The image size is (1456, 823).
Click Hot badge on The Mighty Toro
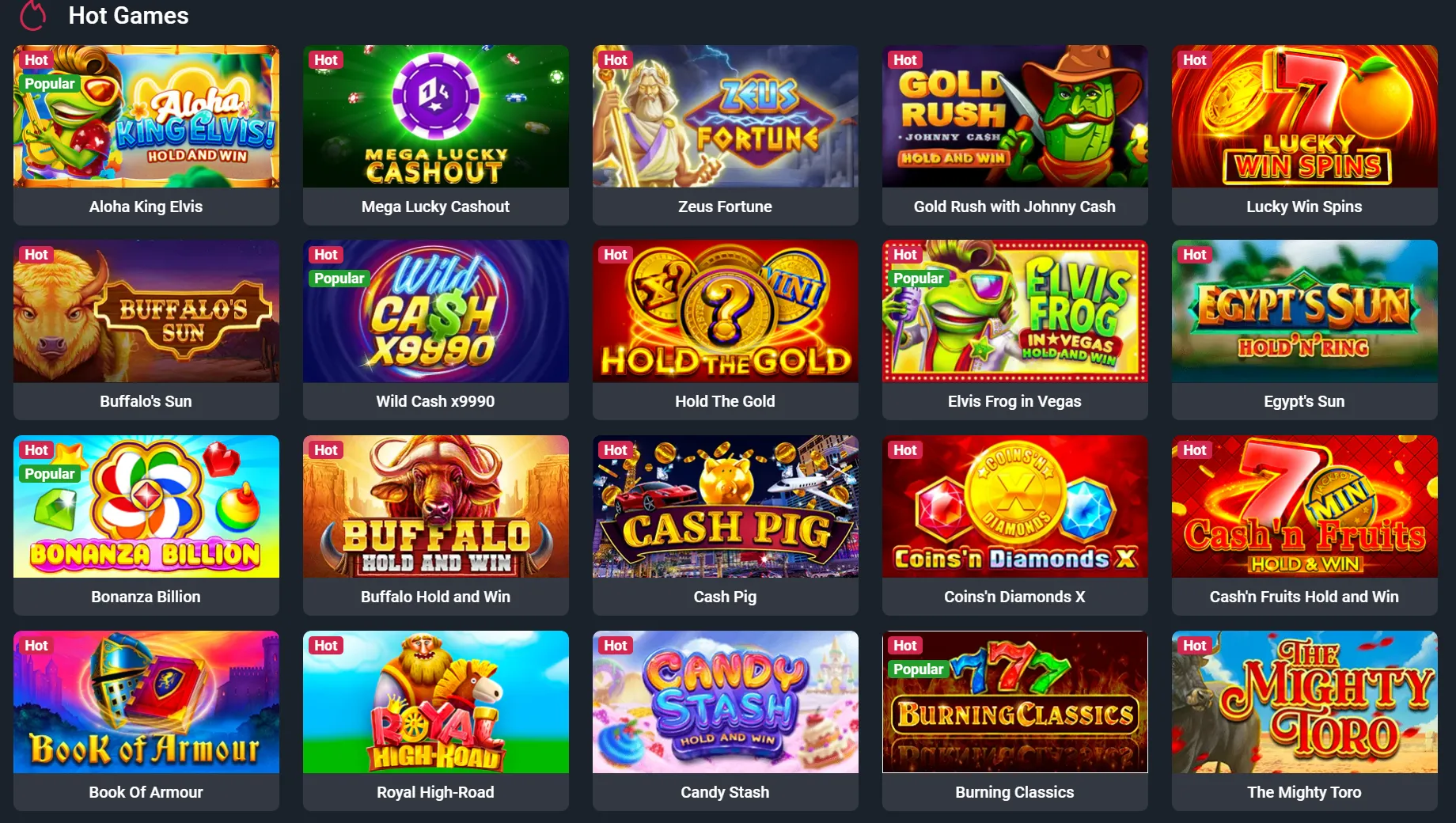click(1195, 646)
